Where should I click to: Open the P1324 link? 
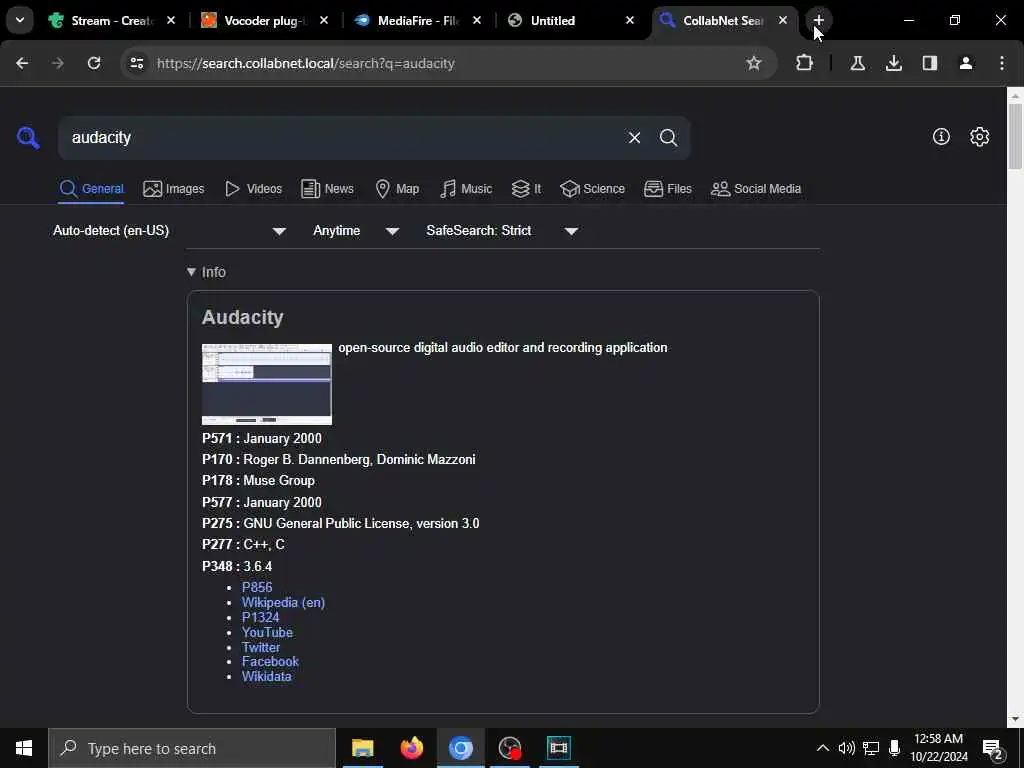click(x=261, y=617)
